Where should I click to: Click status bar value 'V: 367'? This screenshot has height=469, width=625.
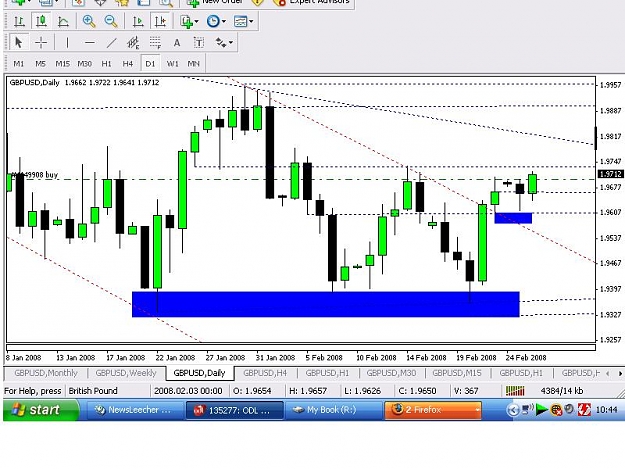466,391
